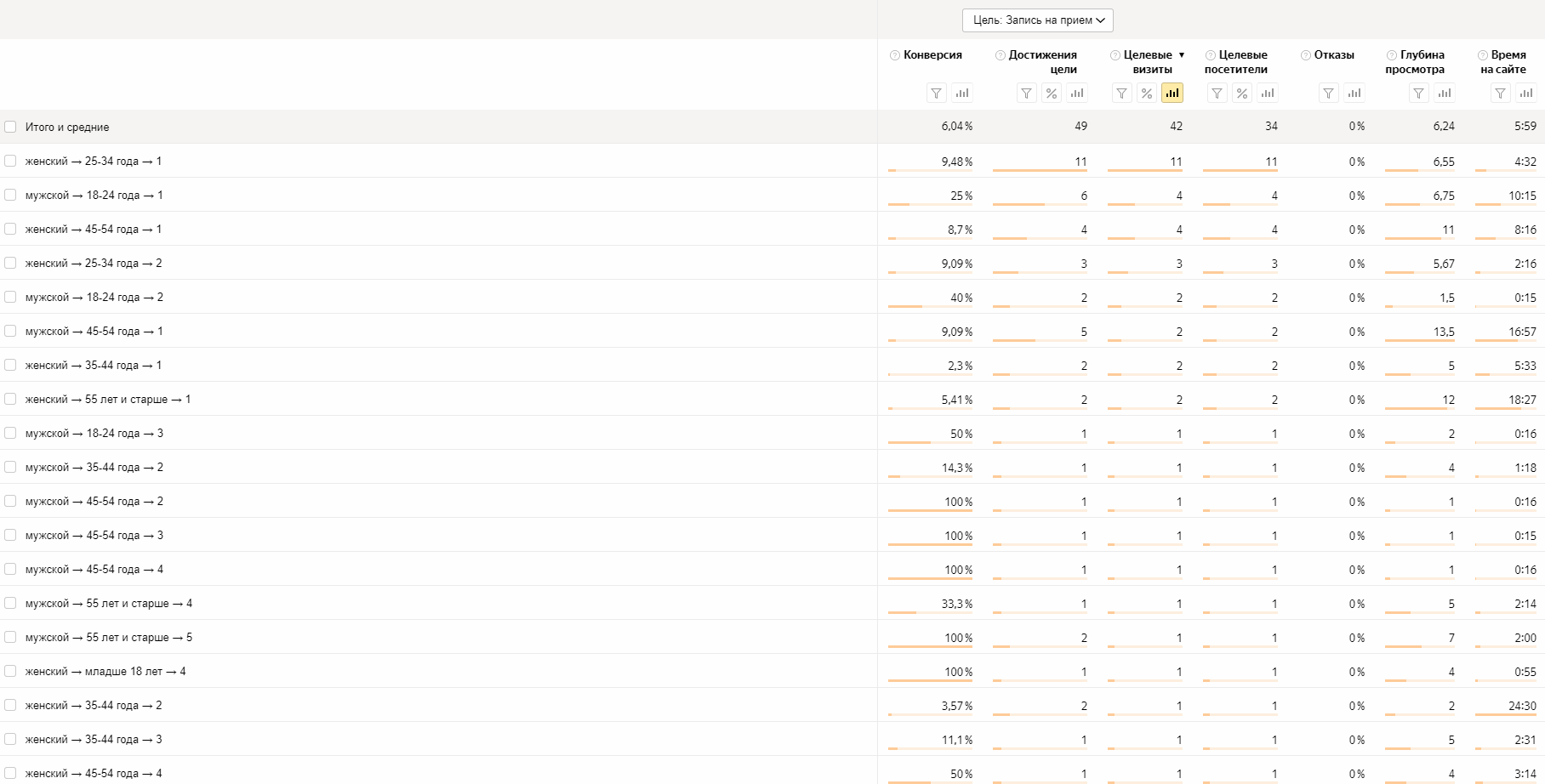This screenshot has width=1545, height=784.
Task: Check женский → 25-34 года → 1 row
Action: tap(10, 161)
